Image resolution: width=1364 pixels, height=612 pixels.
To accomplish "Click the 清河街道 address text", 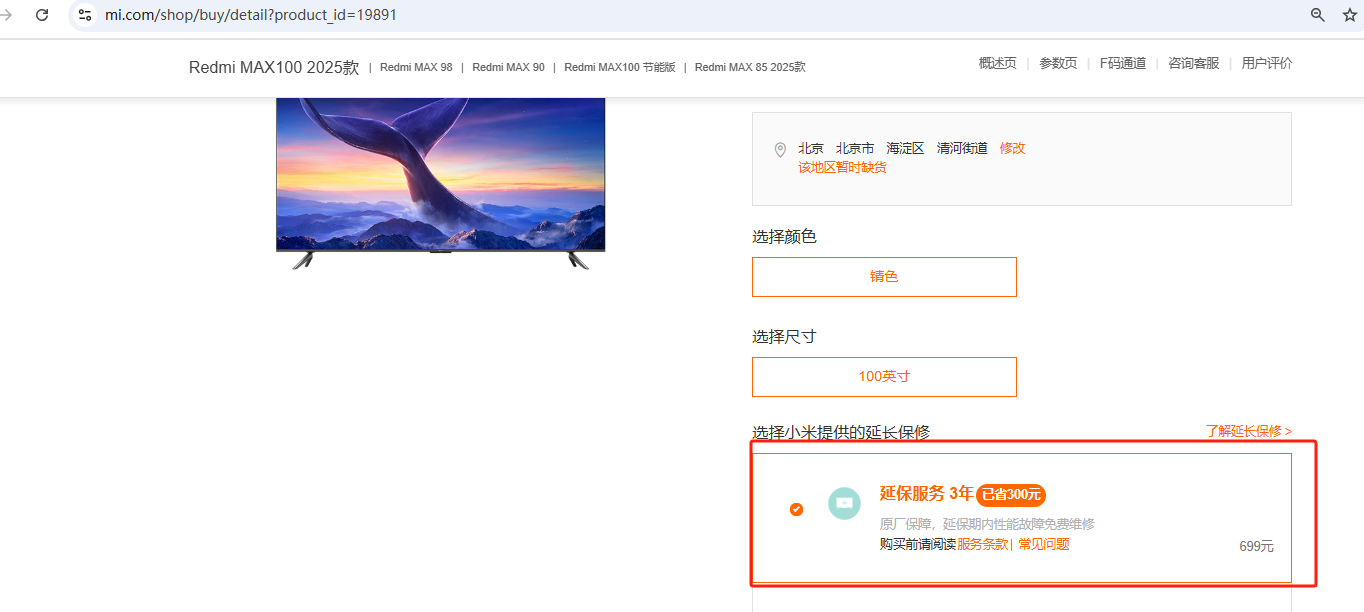I will [x=962, y=148].
